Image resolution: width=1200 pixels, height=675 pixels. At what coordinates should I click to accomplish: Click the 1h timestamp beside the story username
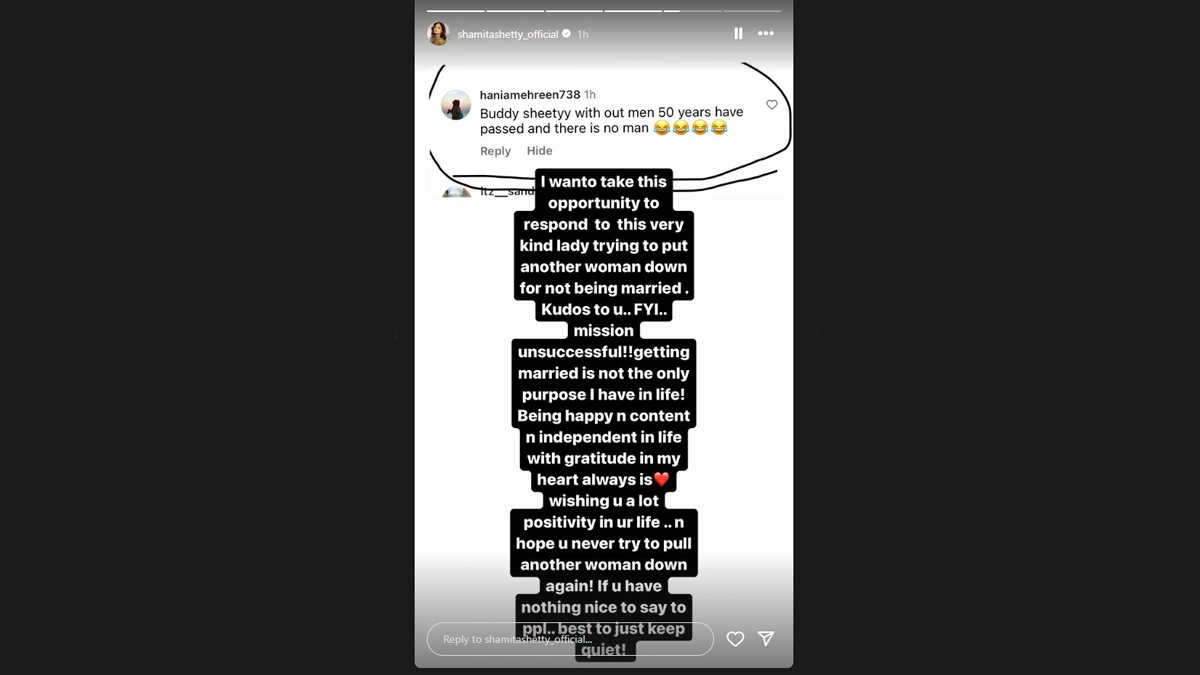(583, 34)
